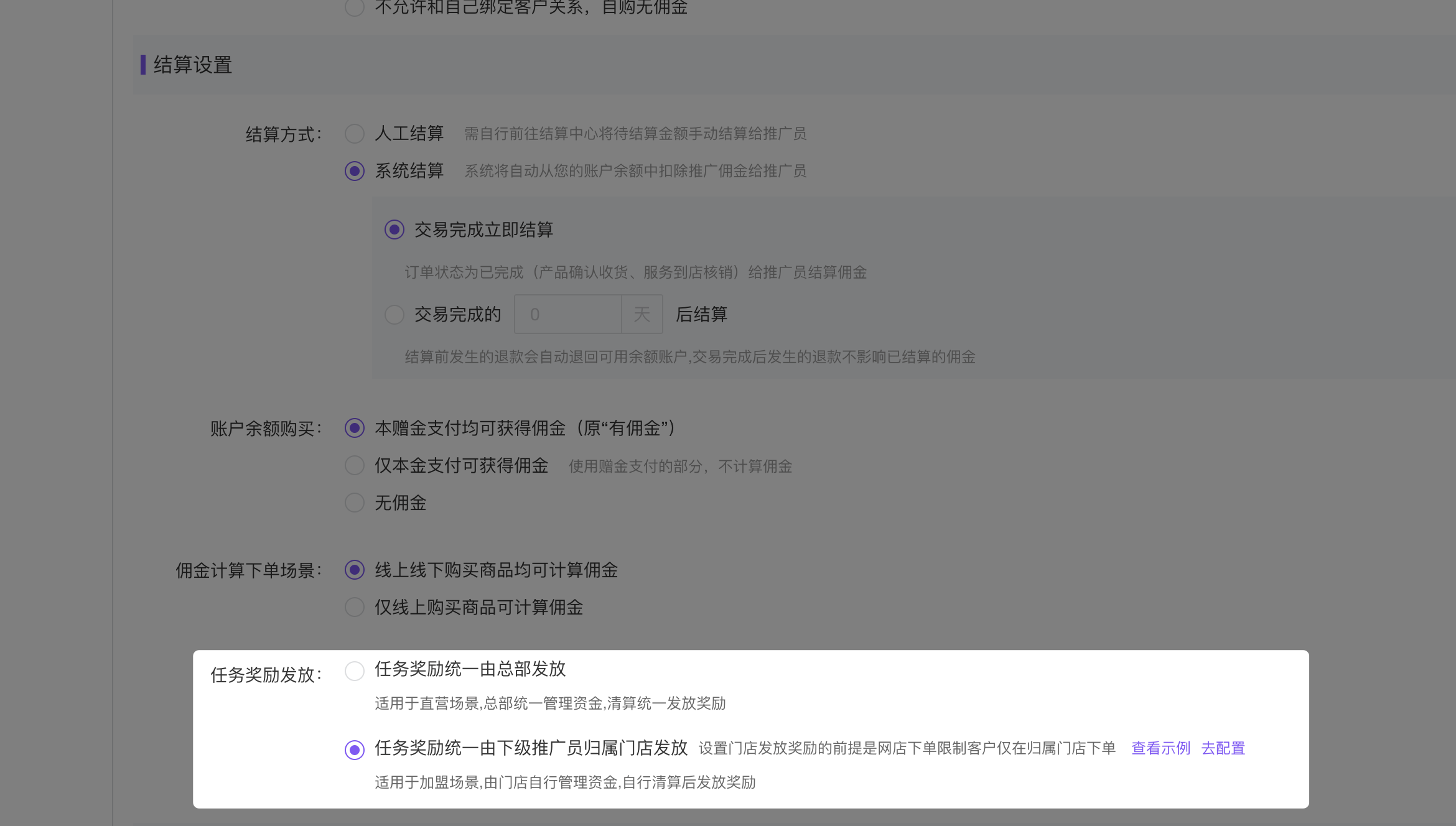The image size is (1456, 826).
Task: Click the 去配置 link
Action: coord(1223,748)
